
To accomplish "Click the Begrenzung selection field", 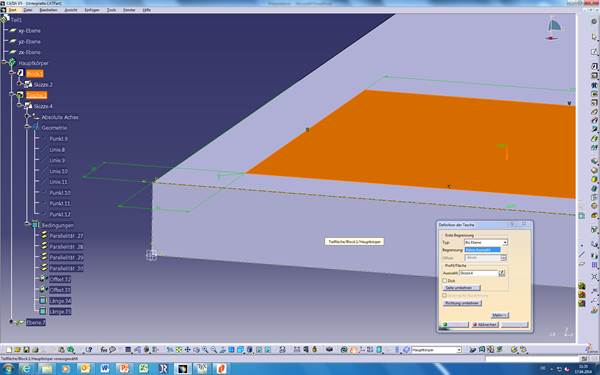I will click(483, 250).
